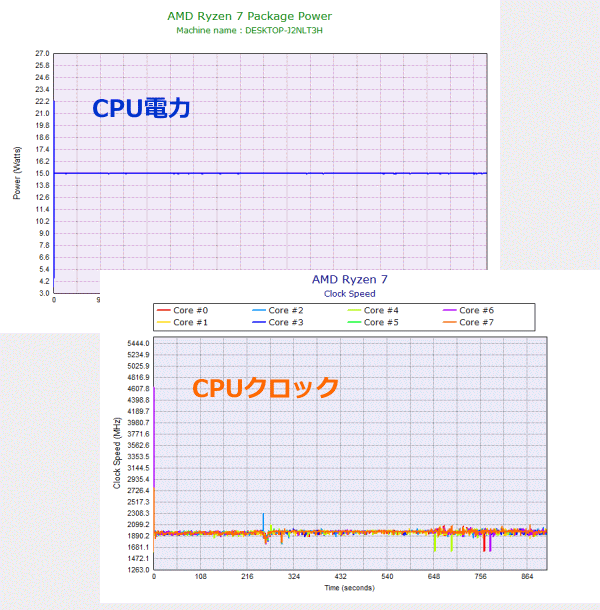Image resolution: width=600 pixels, height=610 pixels.
Task: Click the 3.0 value on power axis
Action: coord(44,293)
